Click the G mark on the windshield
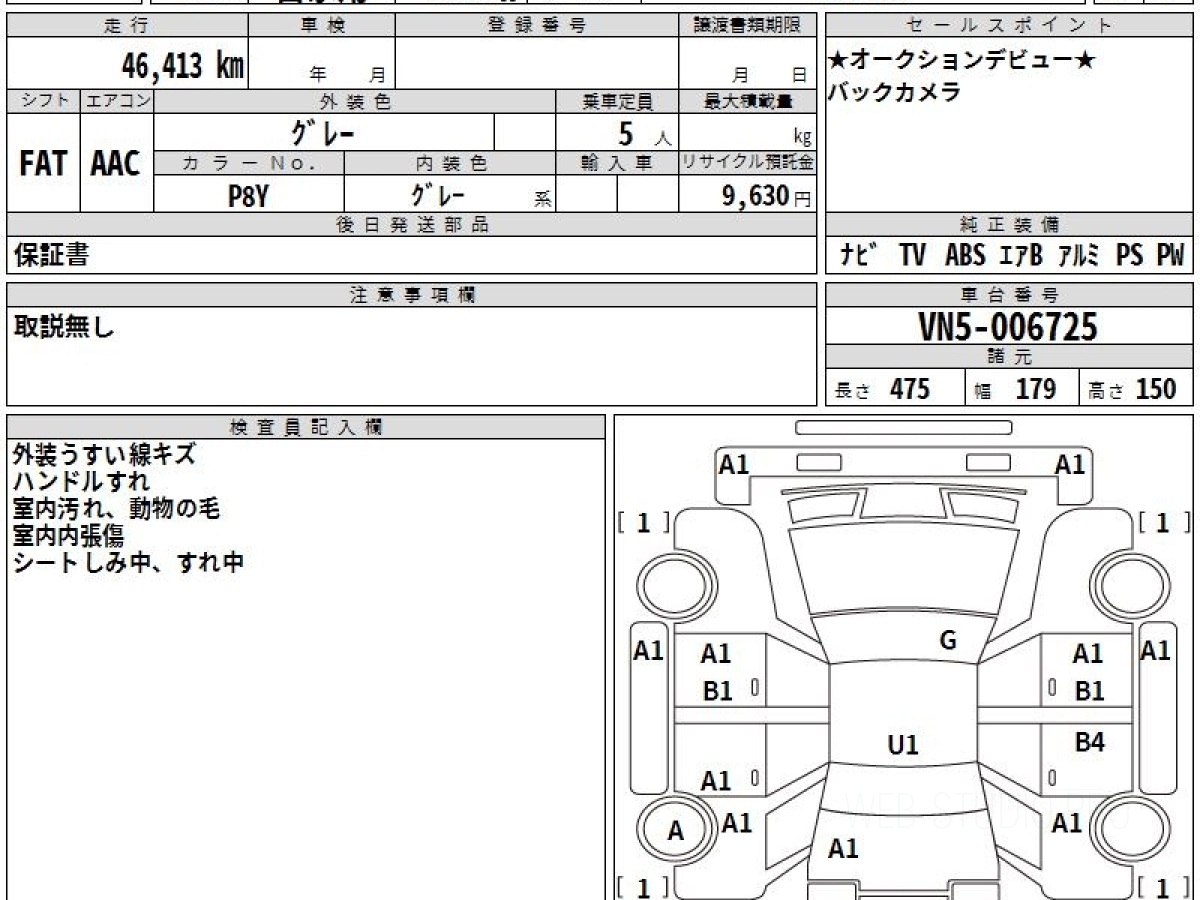1200x900 pixels. [948, 642]
